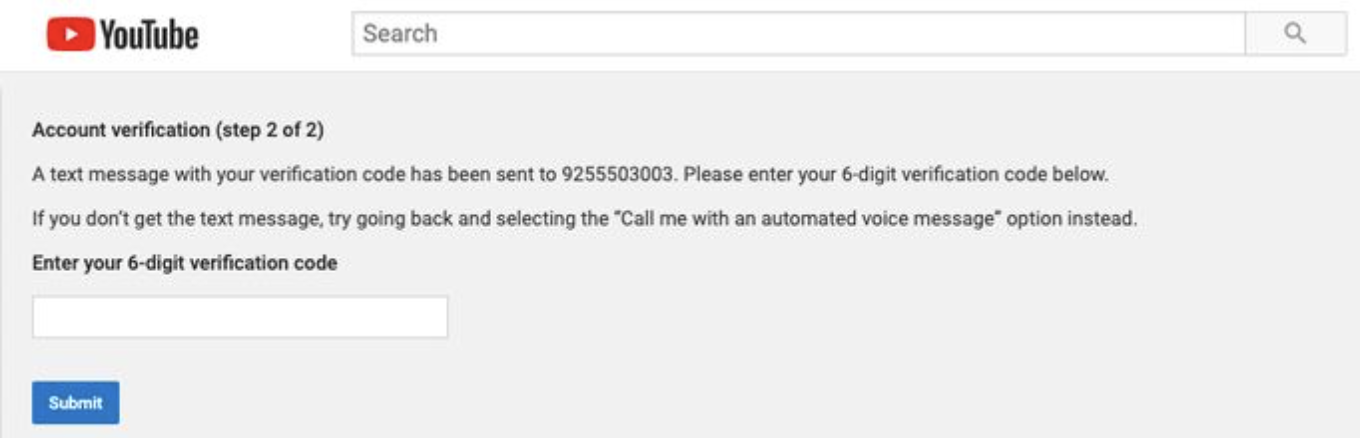Click the "option instead." text at line end
This screenshot has height=438, width=1360.
tap(1082, 218)
